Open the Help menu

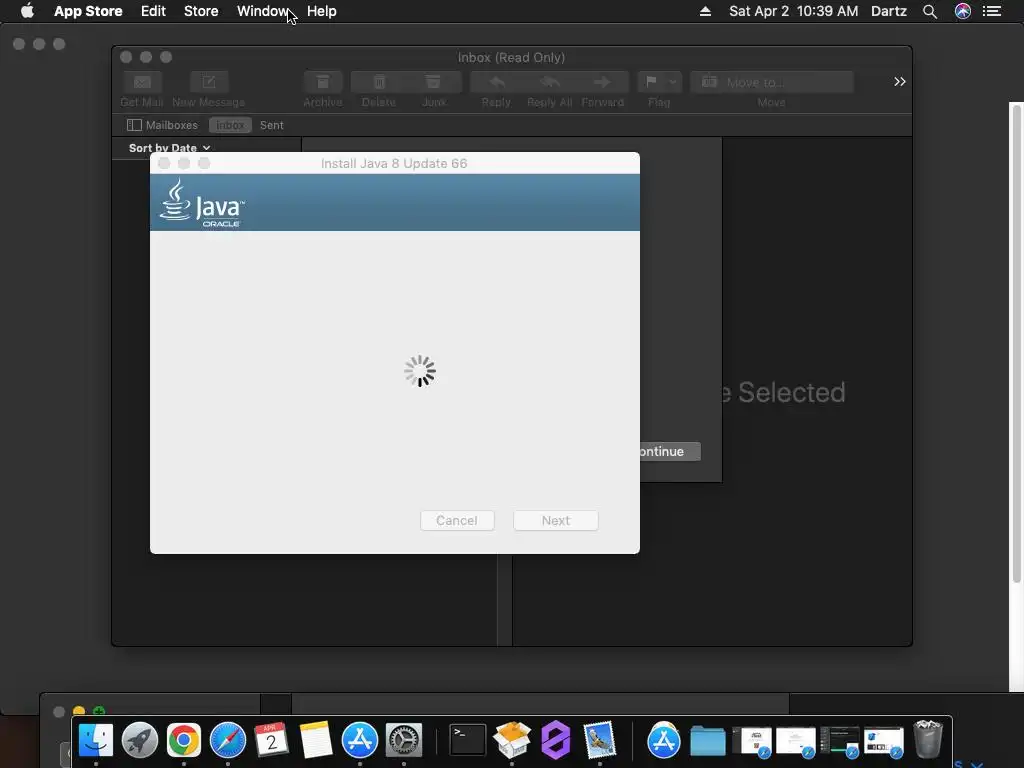(x=321, y=11)
